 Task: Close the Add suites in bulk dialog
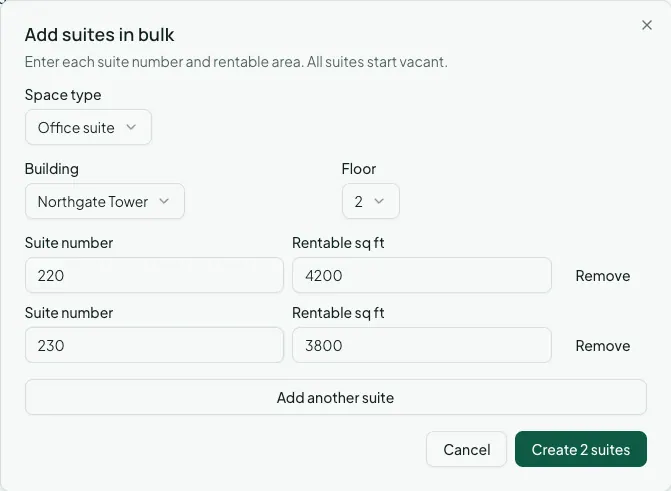pos(647,25)
